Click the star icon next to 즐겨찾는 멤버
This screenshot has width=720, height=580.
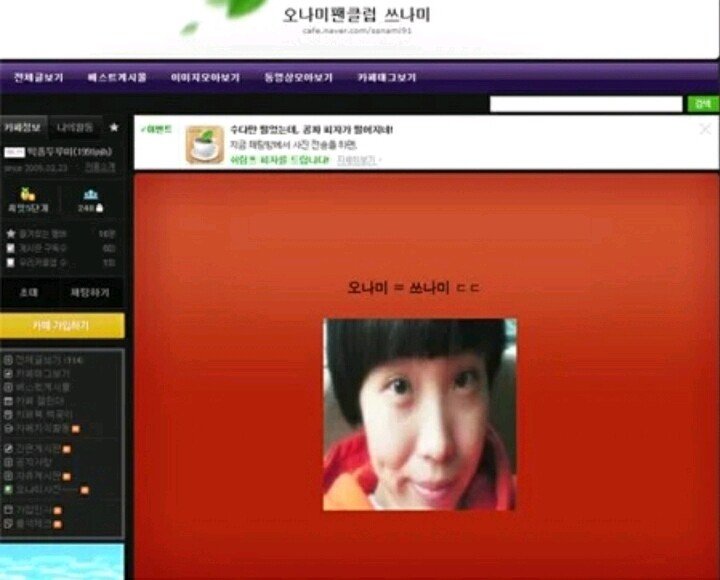(11, 234)
